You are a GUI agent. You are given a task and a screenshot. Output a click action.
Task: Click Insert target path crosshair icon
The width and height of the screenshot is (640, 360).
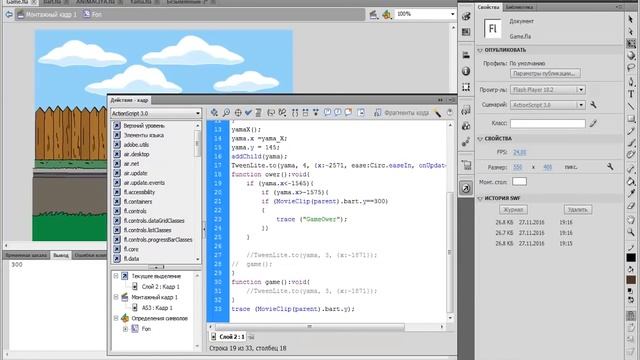click(238, 113)
